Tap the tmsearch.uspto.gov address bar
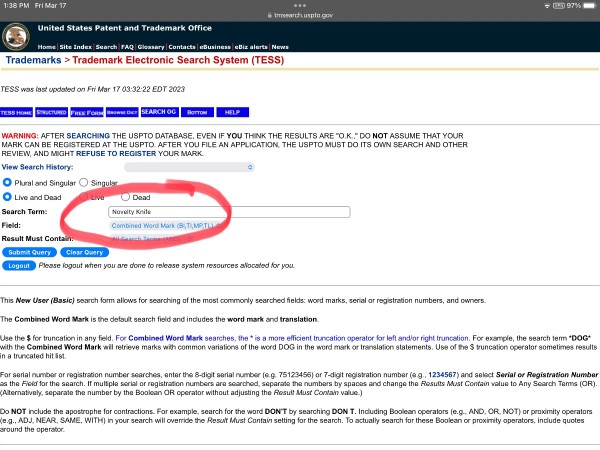The width and height of the screenshot is (600, 450). pos(300,15)
